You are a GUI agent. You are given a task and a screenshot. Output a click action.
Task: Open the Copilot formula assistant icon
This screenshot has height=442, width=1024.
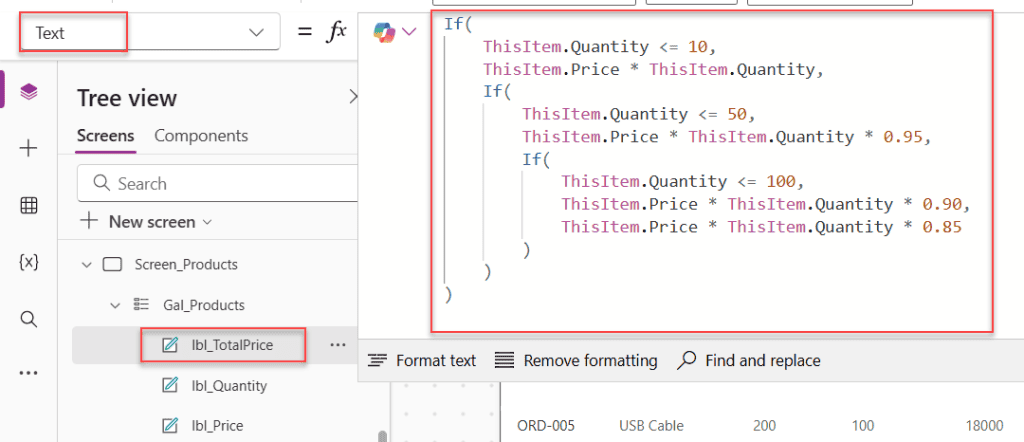384,32
